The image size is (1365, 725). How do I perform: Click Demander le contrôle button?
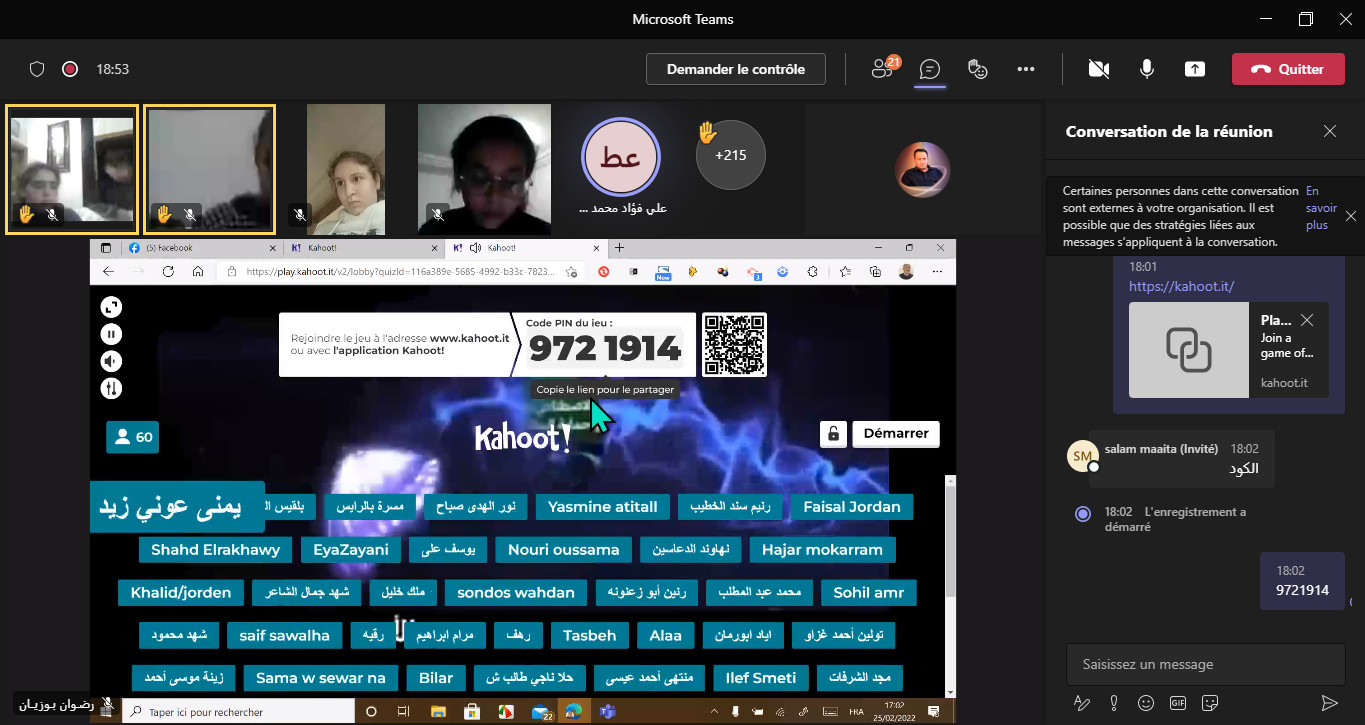[736, 69]
